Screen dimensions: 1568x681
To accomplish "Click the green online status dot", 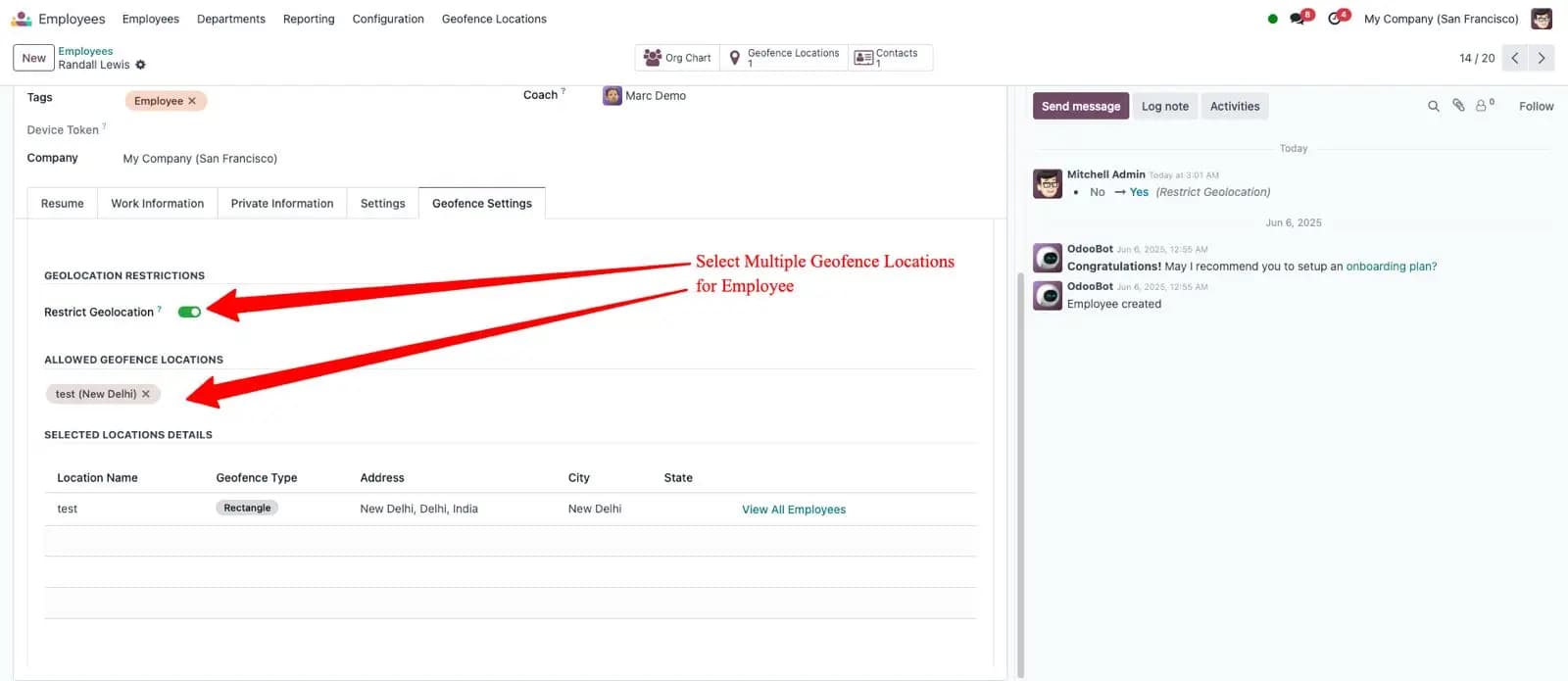I will click(1272, 19).
